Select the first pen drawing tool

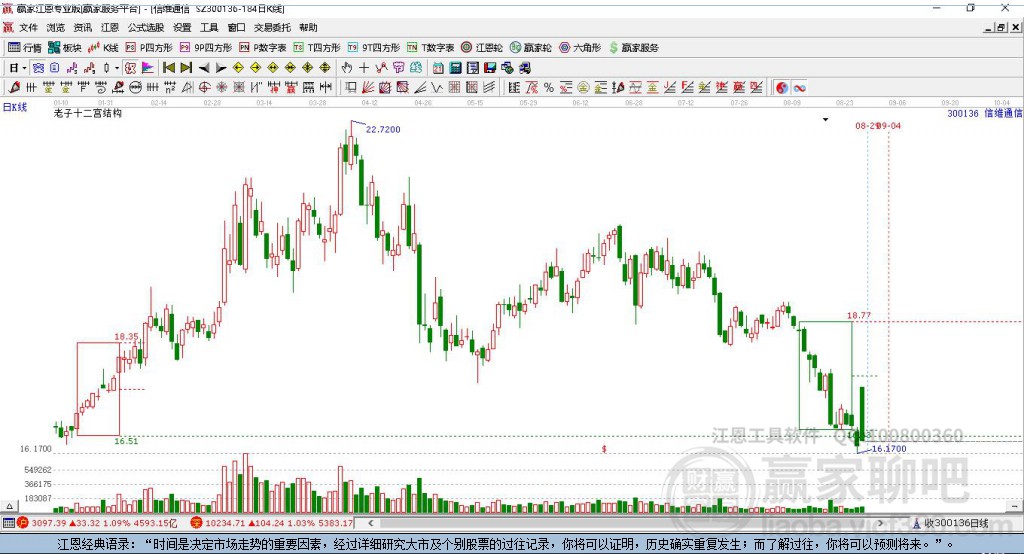click(14, 88)
